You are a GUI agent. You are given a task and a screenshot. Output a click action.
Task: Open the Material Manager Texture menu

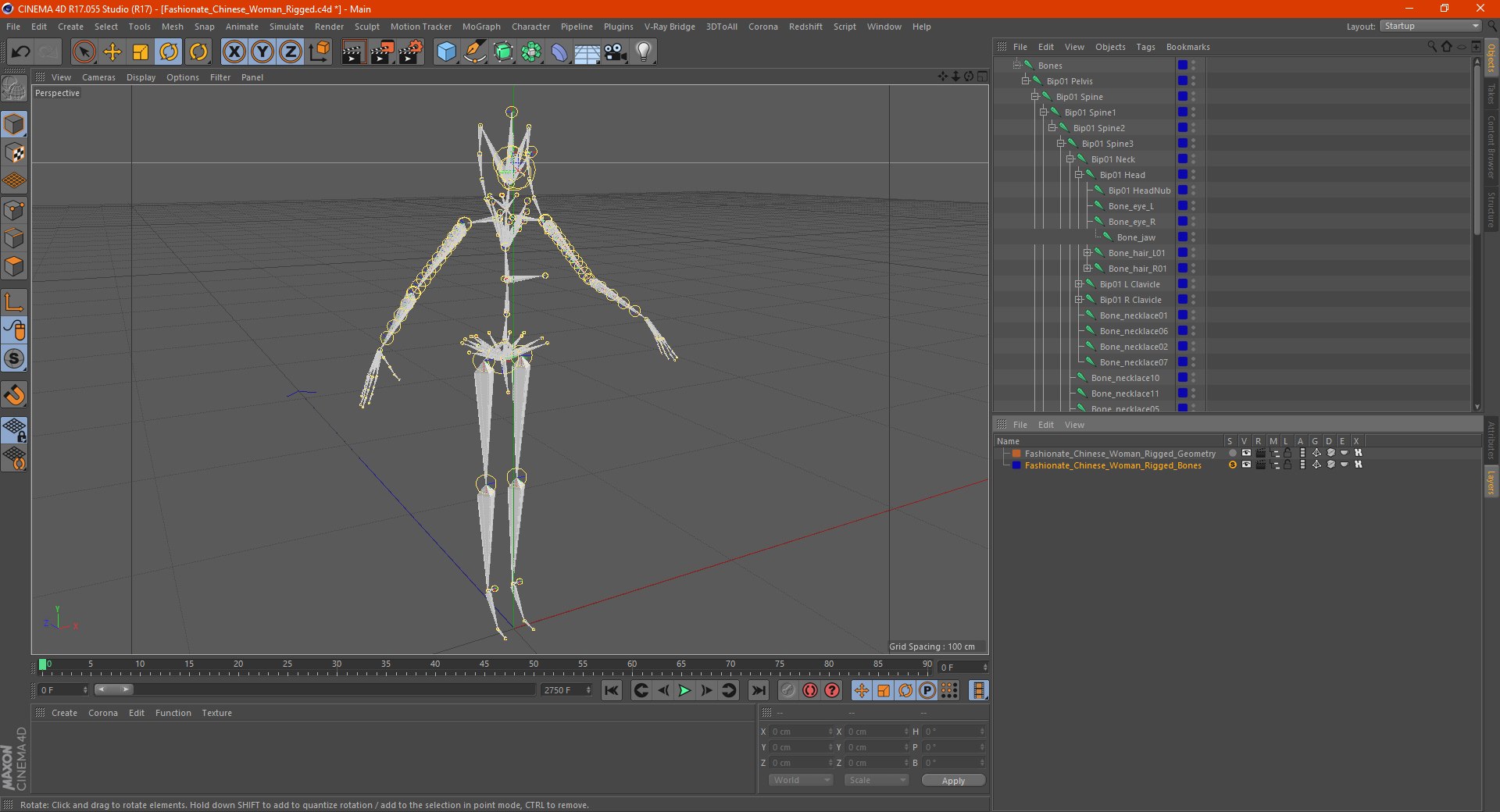(x=216, y=713)
